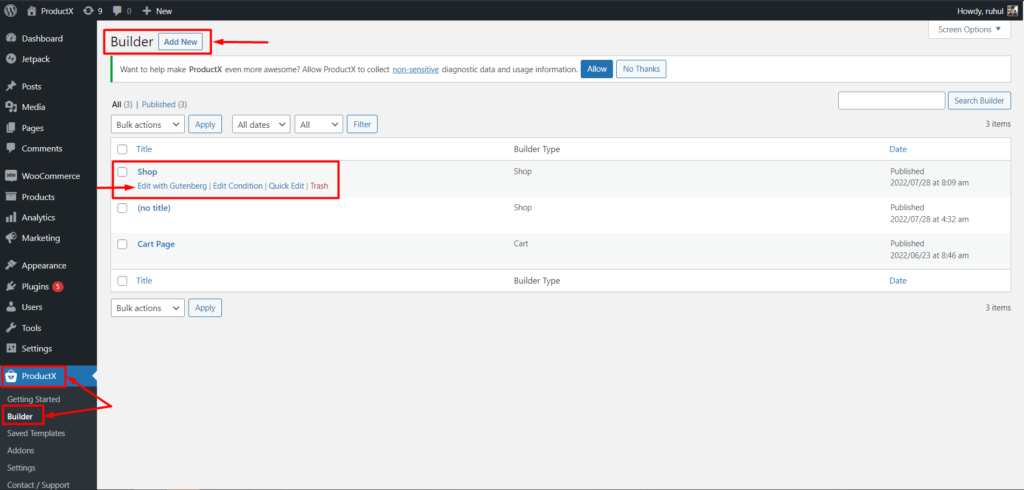Click the Analytics bar chart icon
This screenshot has height=490, width=1024.
click(x=10, y=218)
